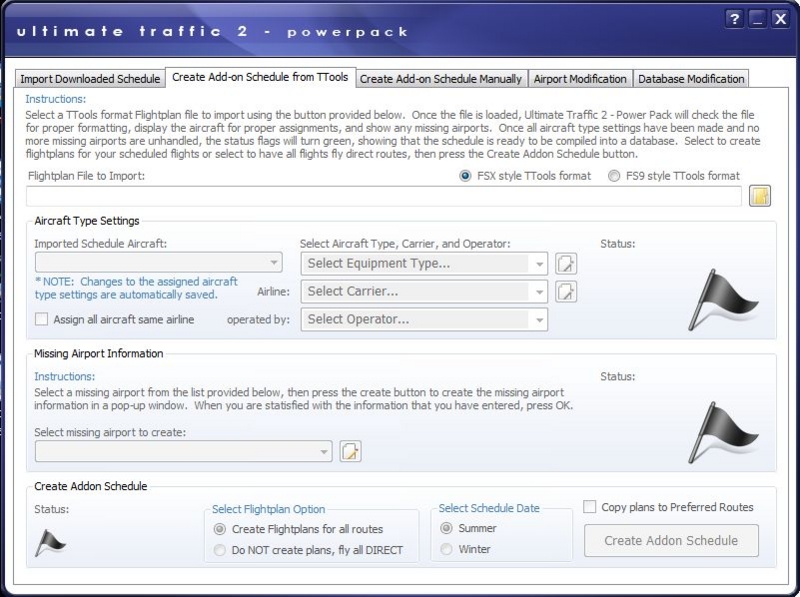The height and width of the screenshot is (597, 800).
Task: Expand the Select Carrier dropdown
Action: coord(424,291)
